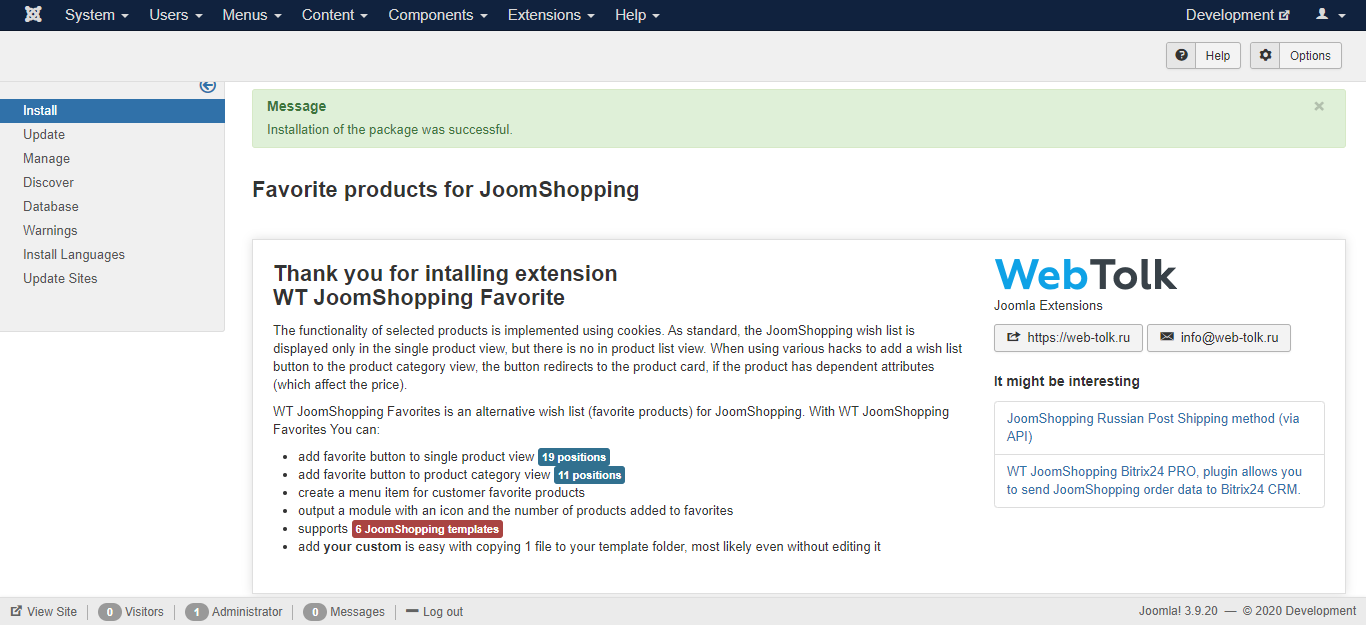
Task: Expand the Extensions dropdown menu
Action: click(550, 15)
